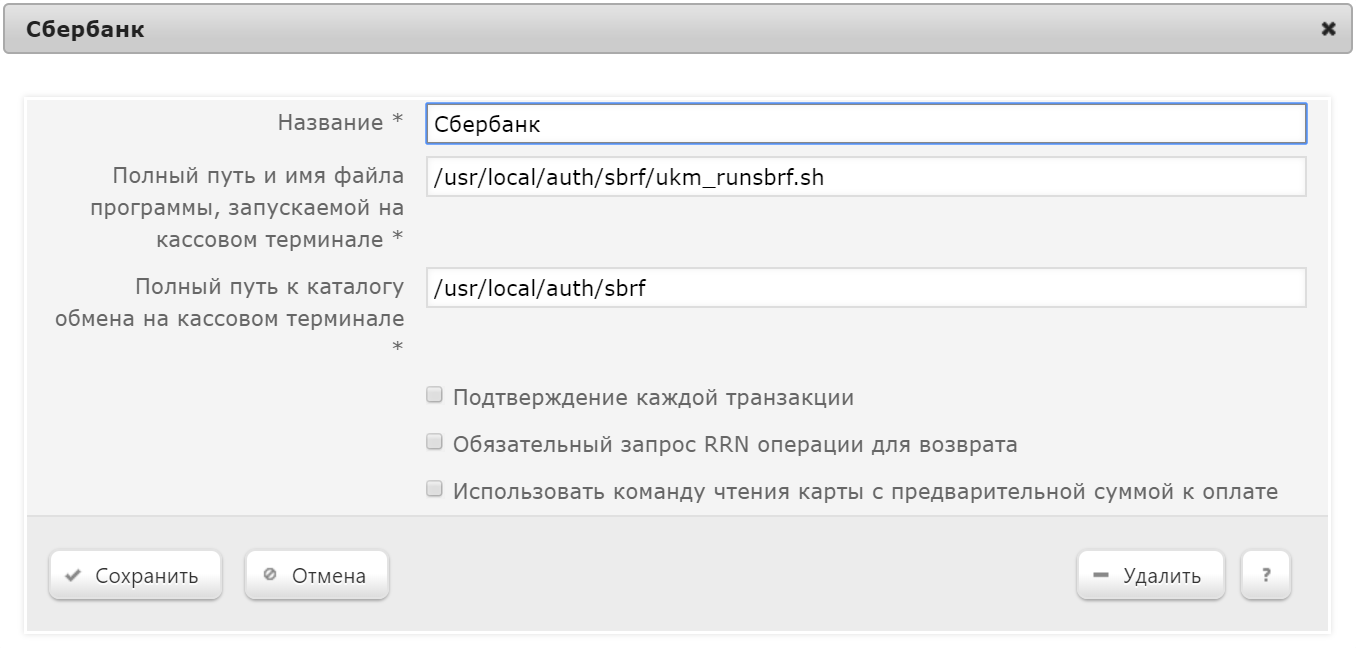Enable Подтверждение каждой транзакции checkbox
Screen dimensions: 1356x648
[x=434, y=395]
